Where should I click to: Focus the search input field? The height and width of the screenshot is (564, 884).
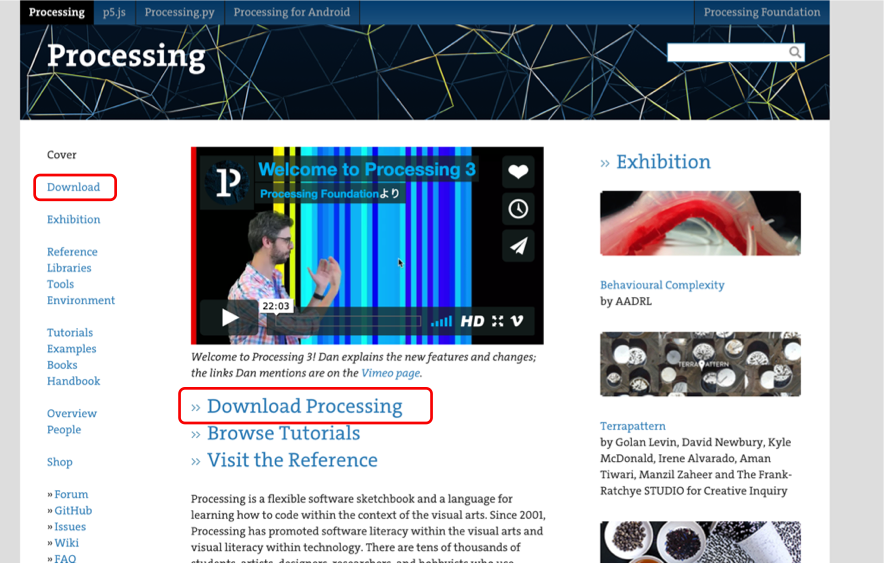click(727, 52)
